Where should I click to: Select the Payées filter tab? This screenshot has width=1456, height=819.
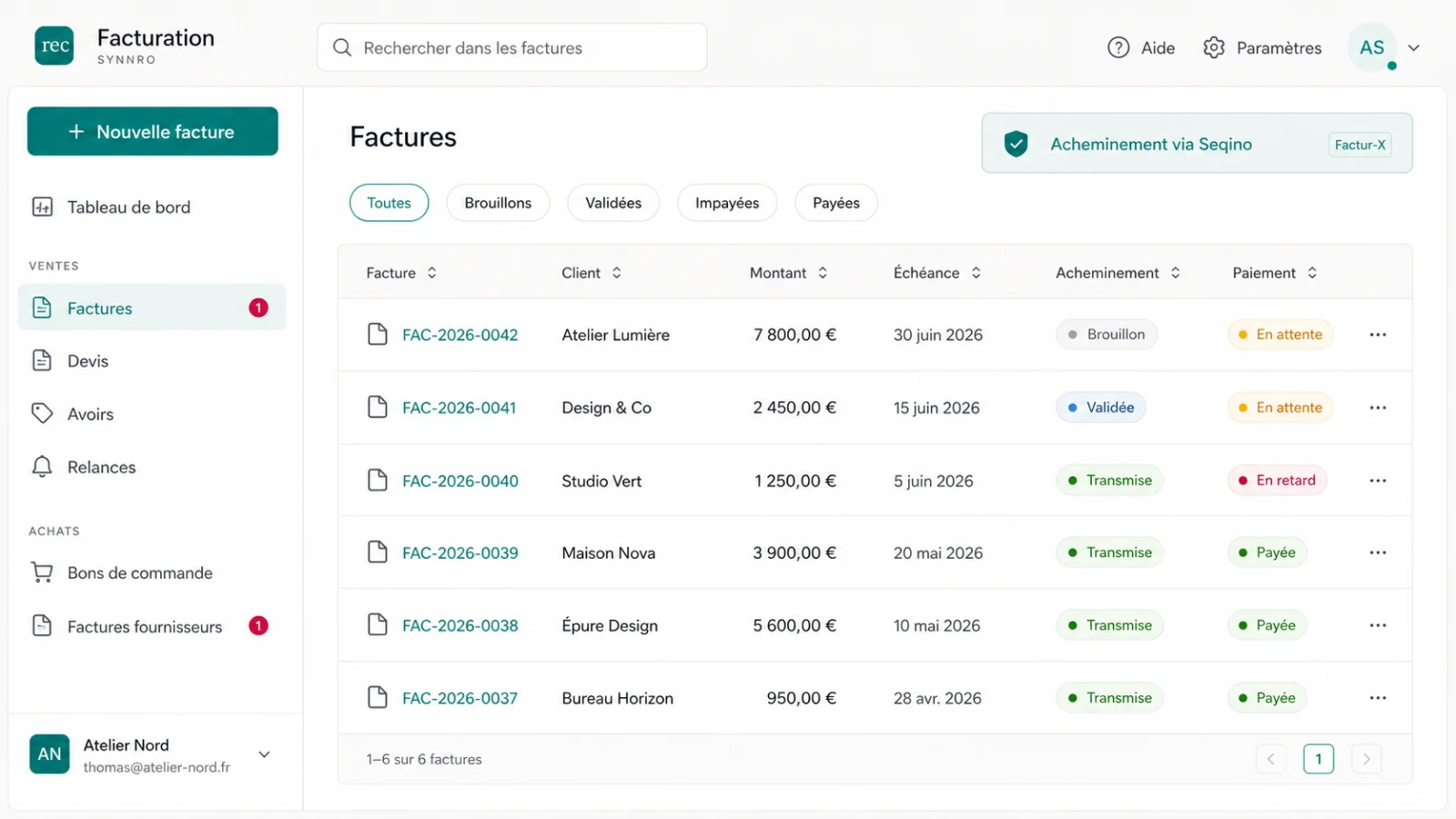tap(836, 203)
